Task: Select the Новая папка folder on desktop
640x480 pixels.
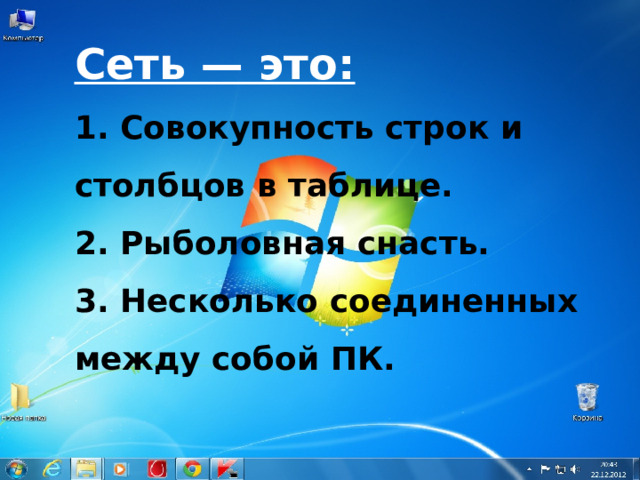Action: (x=23, y=402)
